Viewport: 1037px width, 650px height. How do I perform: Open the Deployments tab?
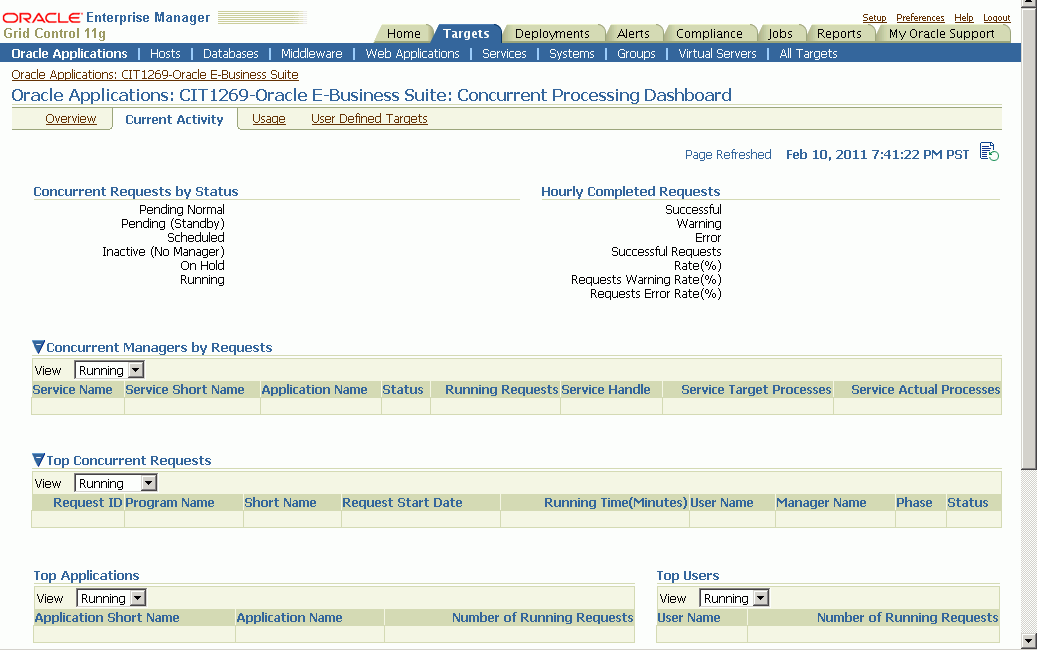[552, 34]
